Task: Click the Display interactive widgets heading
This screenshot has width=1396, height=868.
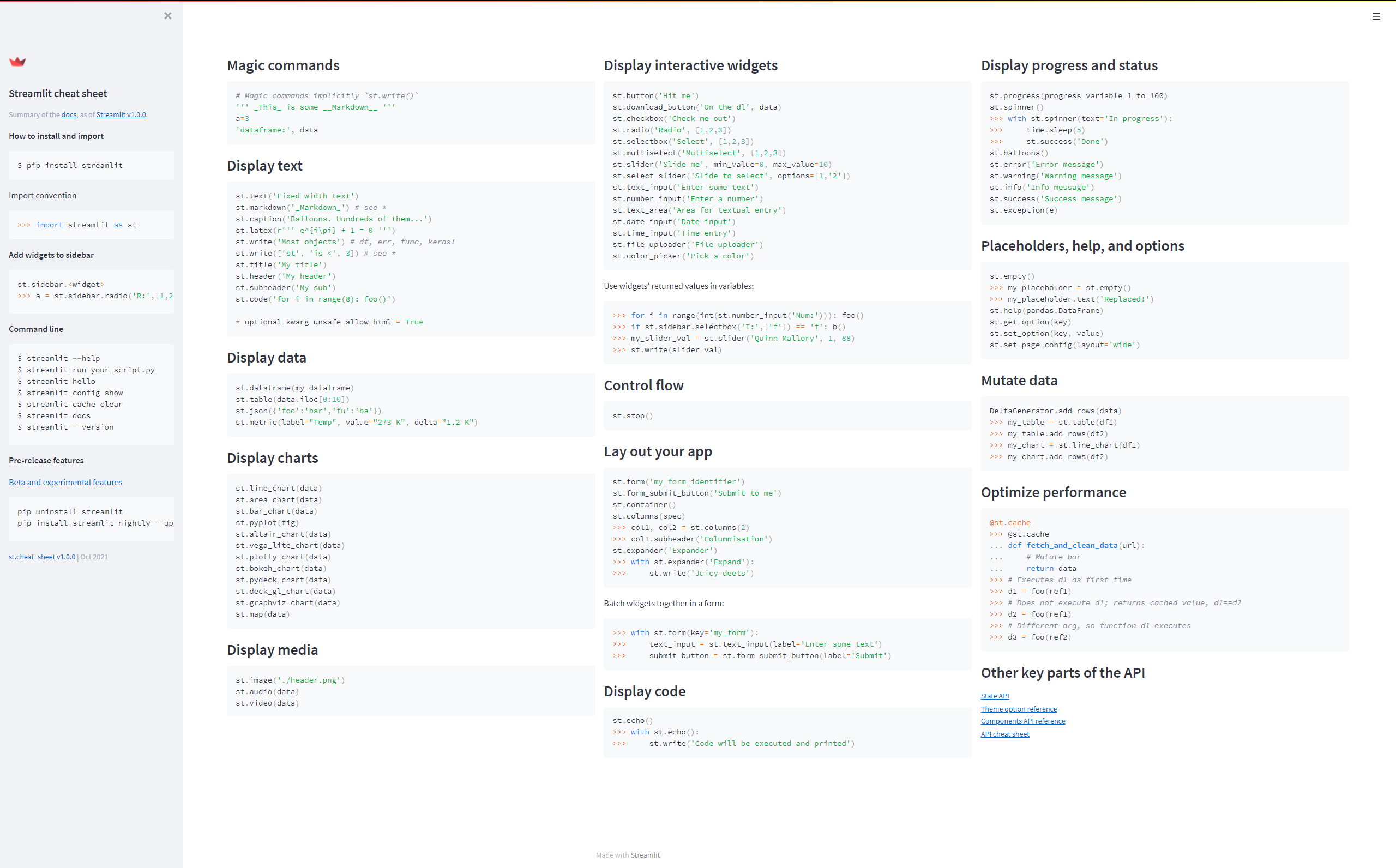Action: click(x=690, y=65)
